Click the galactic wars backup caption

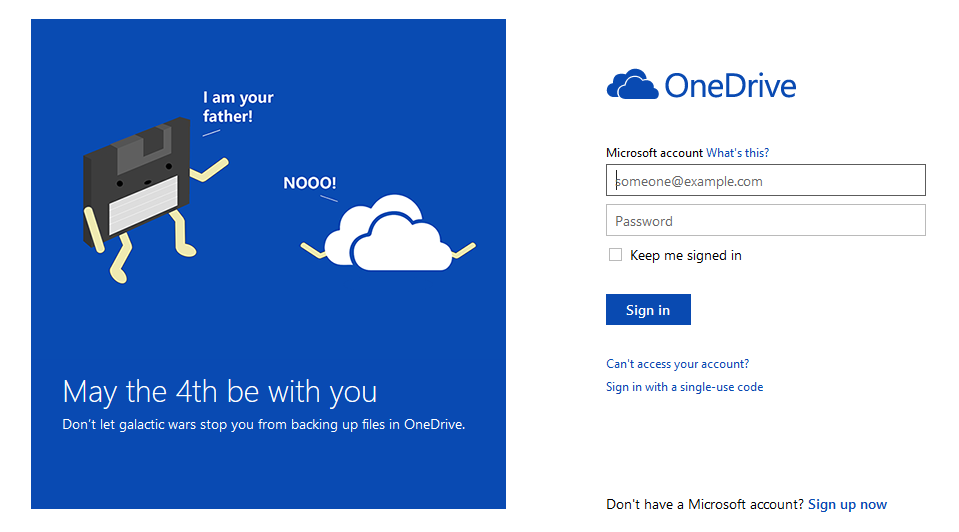264,424
